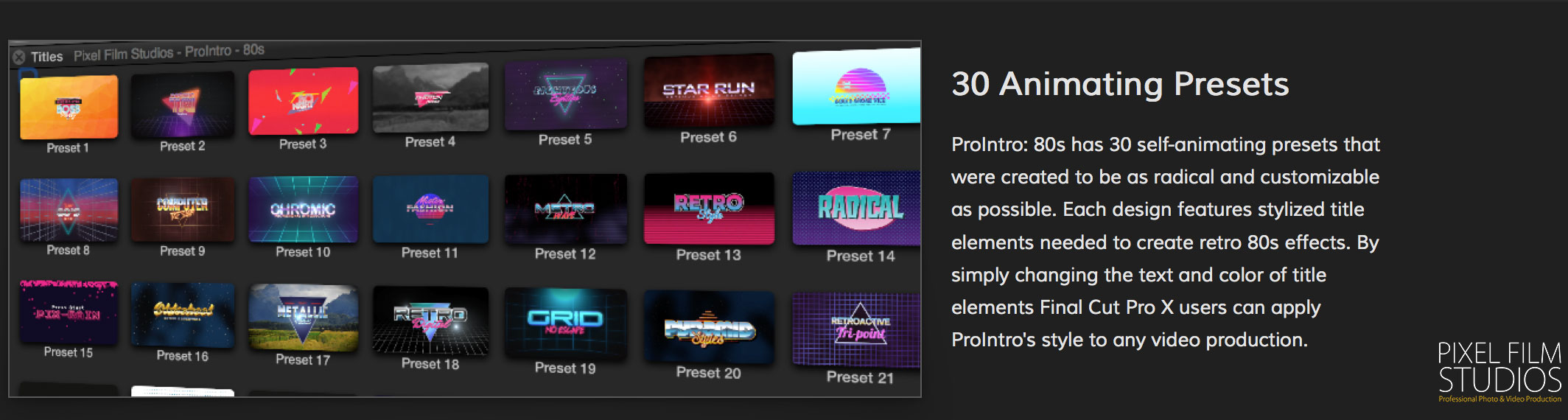Click the Preset 12 label text

pyautogui.click(x=565, y=254)
